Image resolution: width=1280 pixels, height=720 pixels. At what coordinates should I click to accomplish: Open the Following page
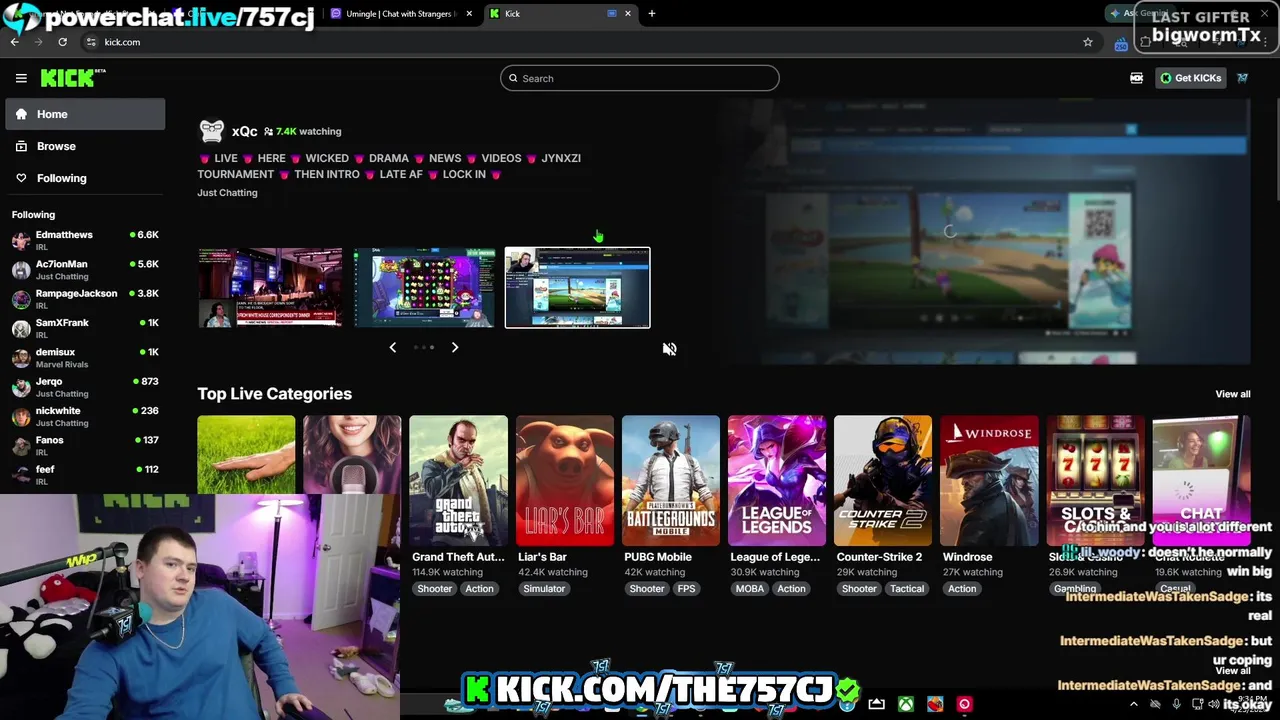[85, 178]
